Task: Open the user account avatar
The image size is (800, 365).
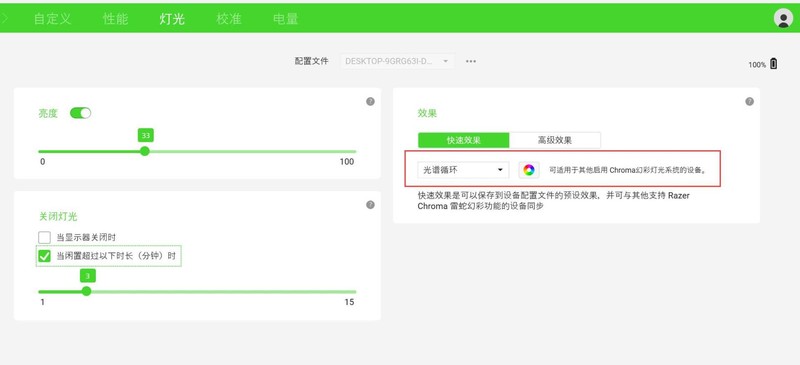Action: [x=783, y=18]
